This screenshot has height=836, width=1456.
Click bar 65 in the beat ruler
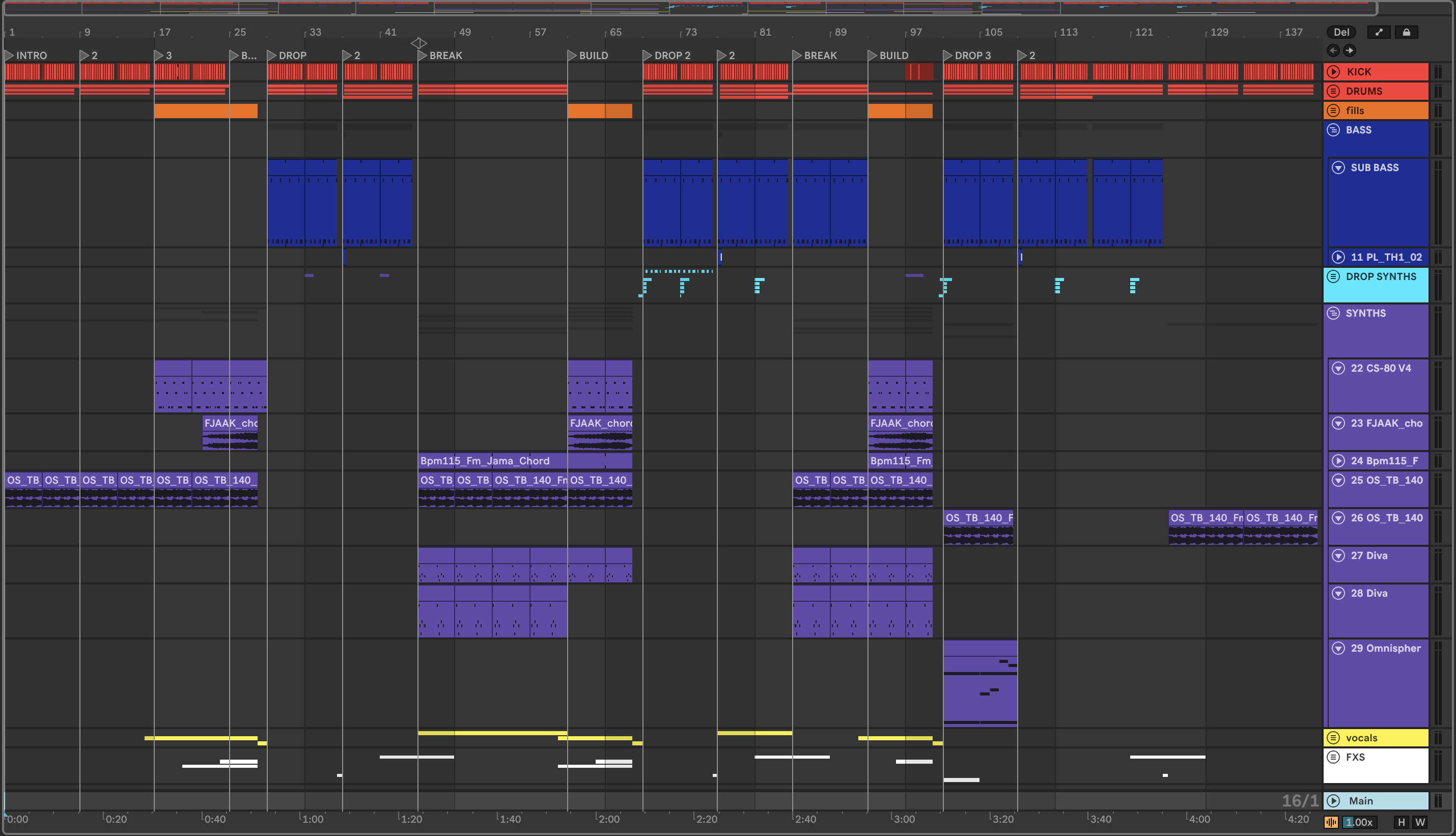tap(615, 32)
